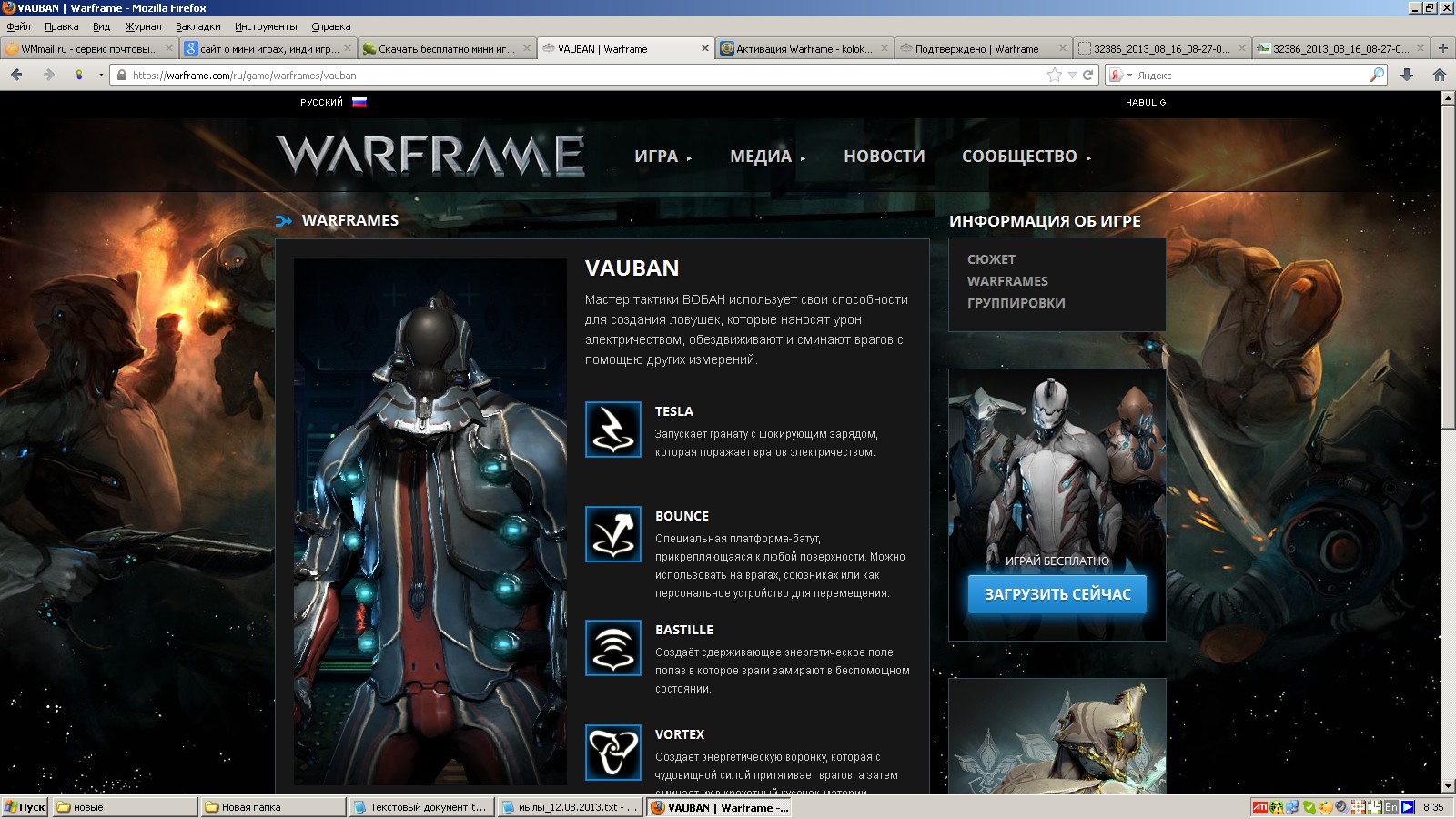Switch to the first 32386_2013_08_16 tab
The width and height of the screenshot is (1456, 819).
(1161, 49)
